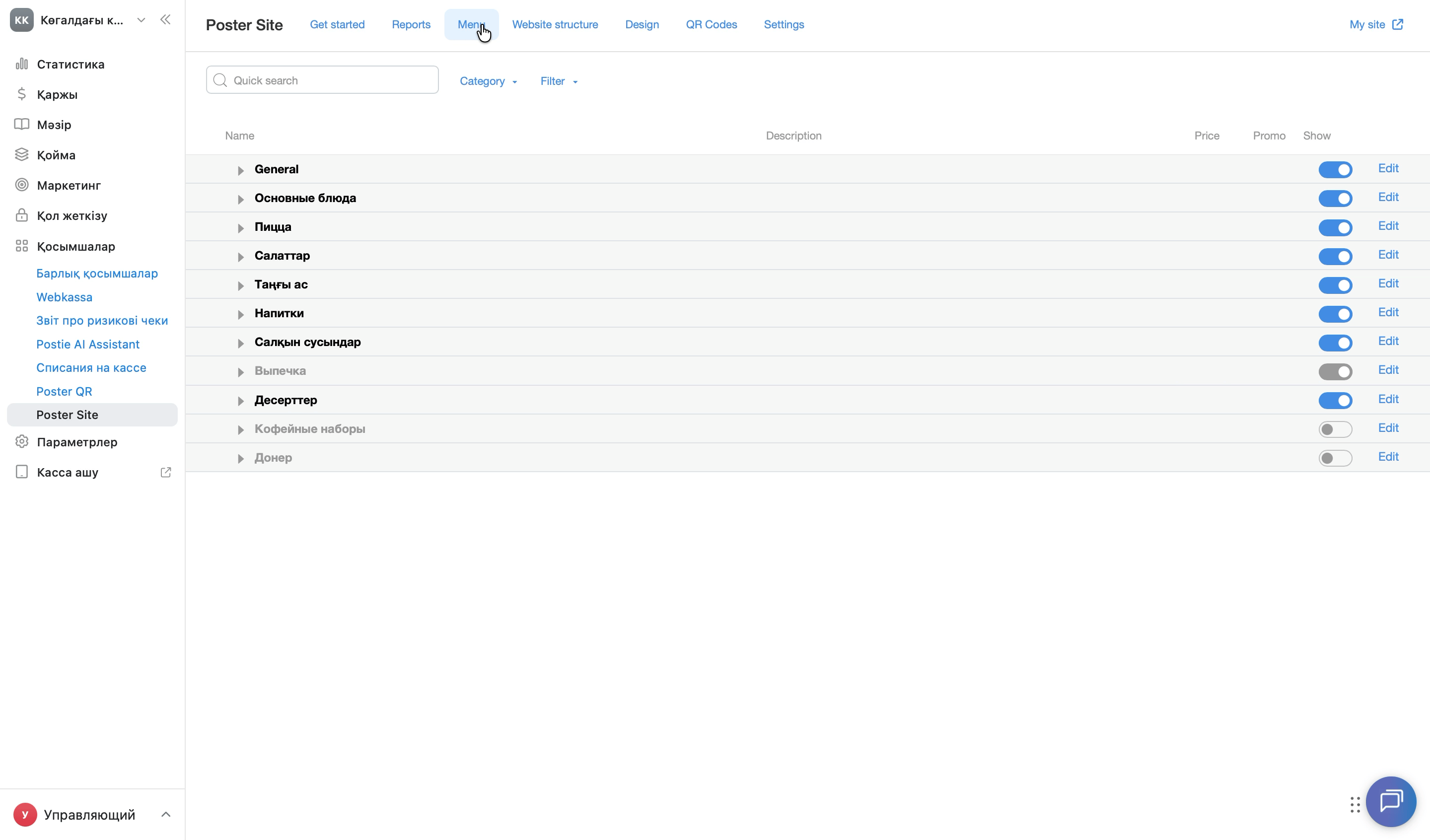
Task: Expand the Управляющий user menu chevron
Action: [166, 815]
